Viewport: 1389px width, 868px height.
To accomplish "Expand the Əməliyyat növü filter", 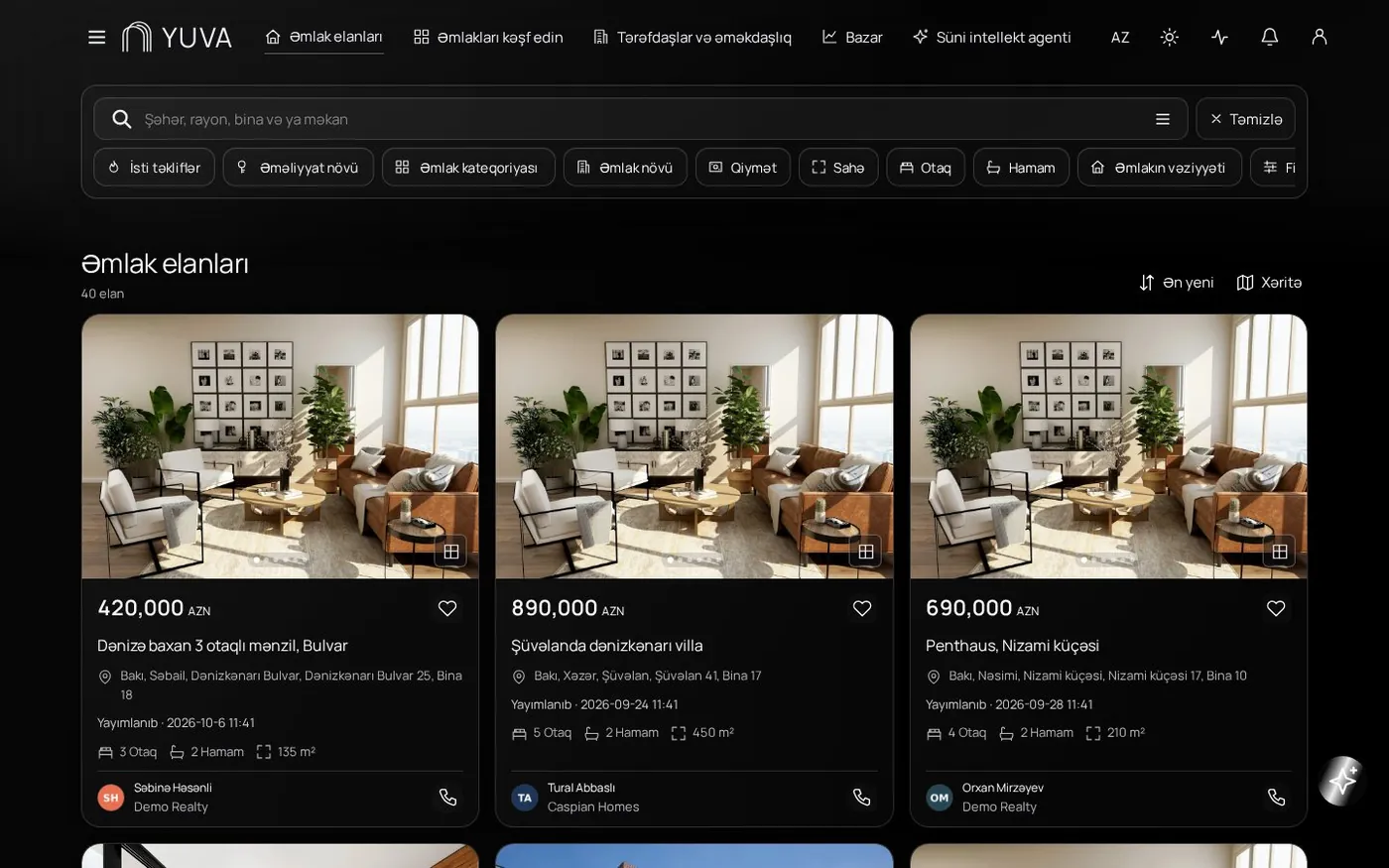I will click(298, 168).
